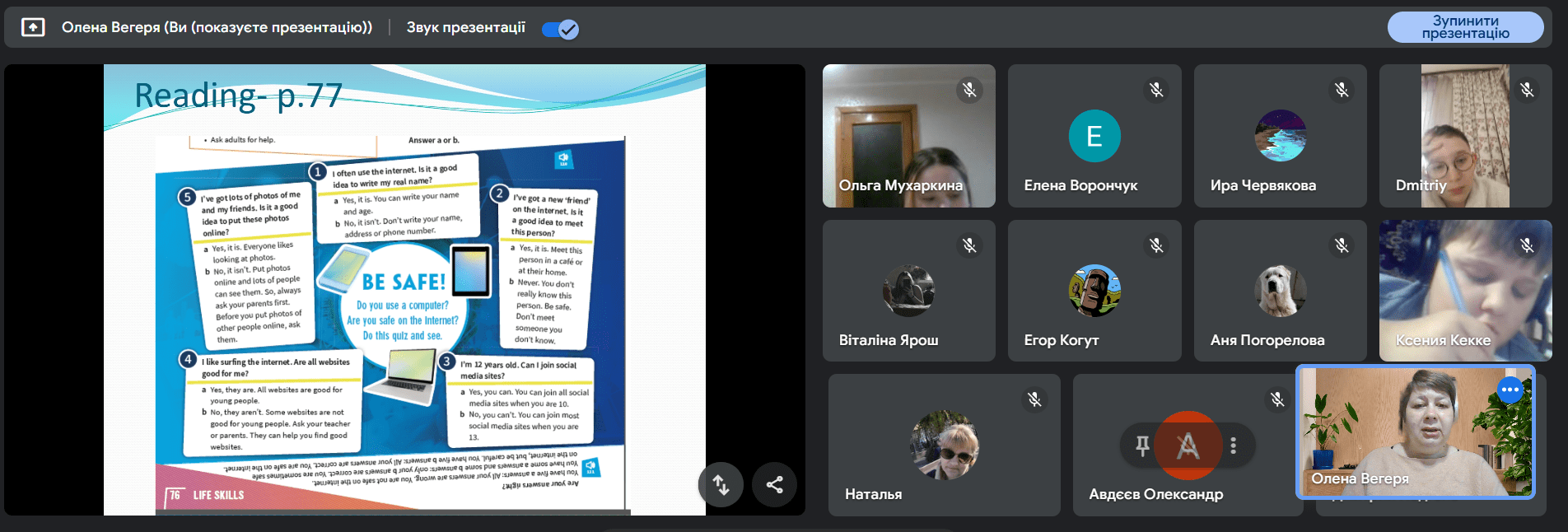Select Егор Когут avatar image

pyautogui.click(x=1094, y=291)
